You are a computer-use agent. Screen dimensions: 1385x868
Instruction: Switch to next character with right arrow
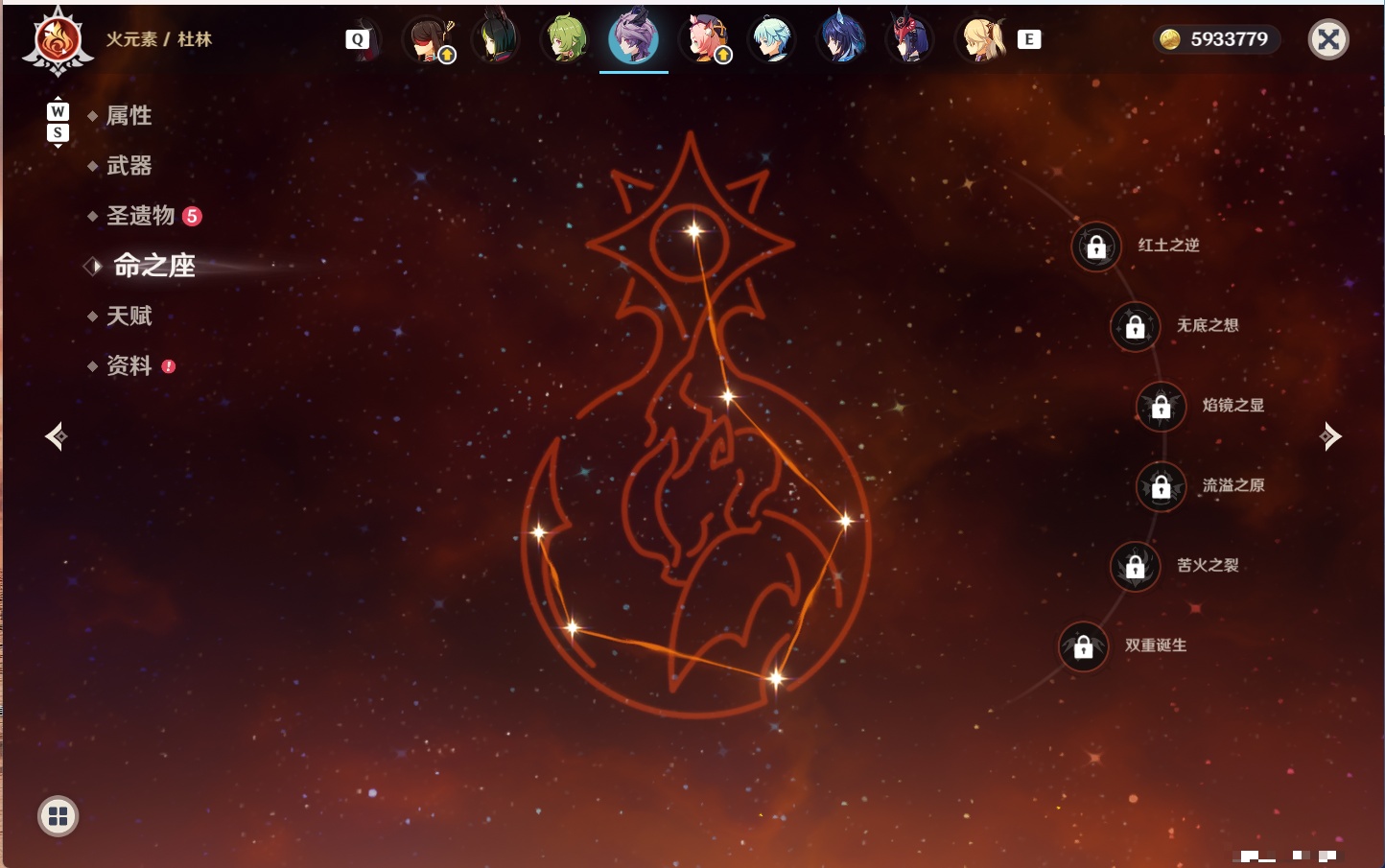1329,436
